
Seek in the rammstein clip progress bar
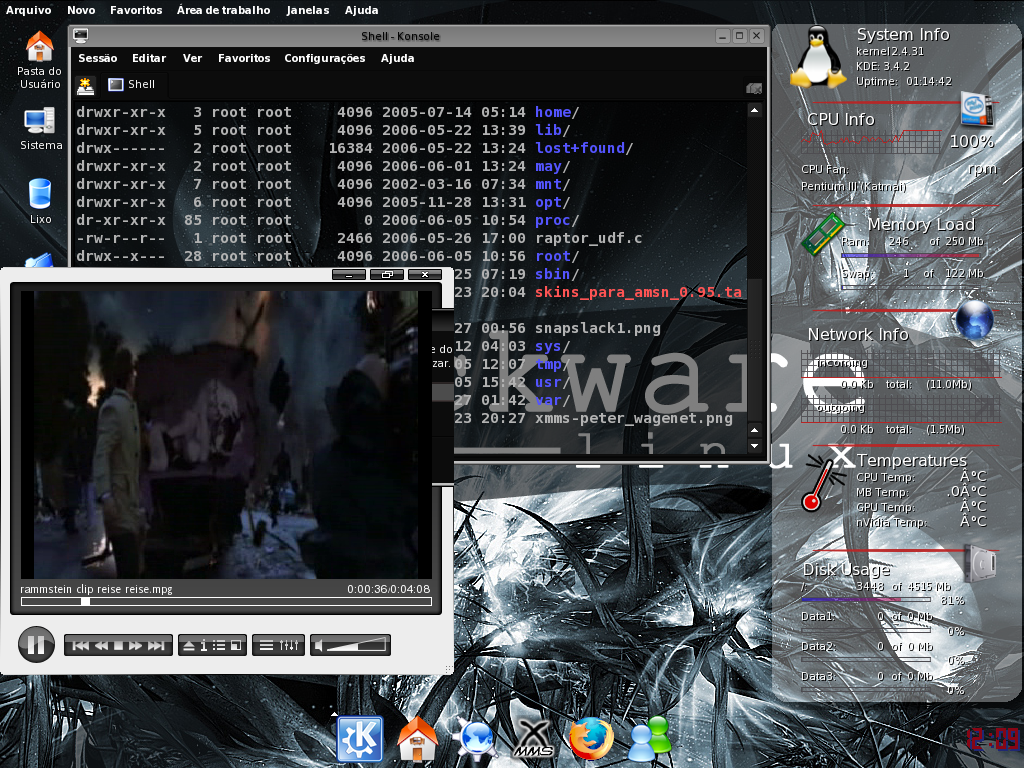click(x=226, y=601)
